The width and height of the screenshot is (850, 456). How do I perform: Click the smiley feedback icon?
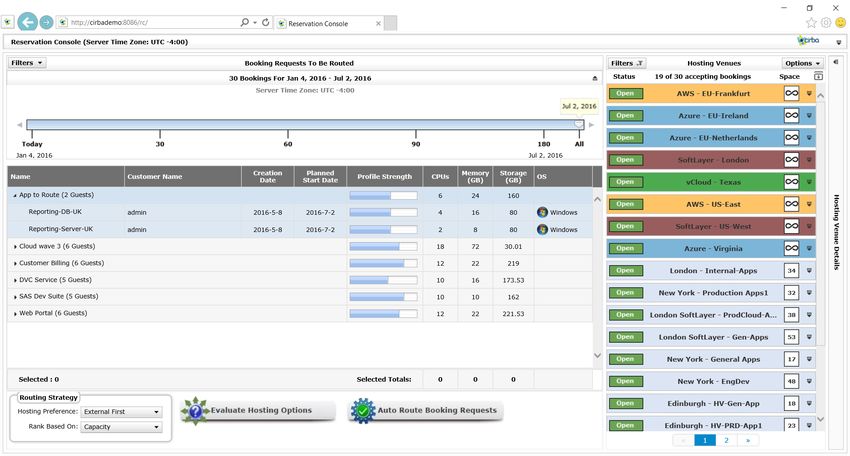click(x=840, y=22)
